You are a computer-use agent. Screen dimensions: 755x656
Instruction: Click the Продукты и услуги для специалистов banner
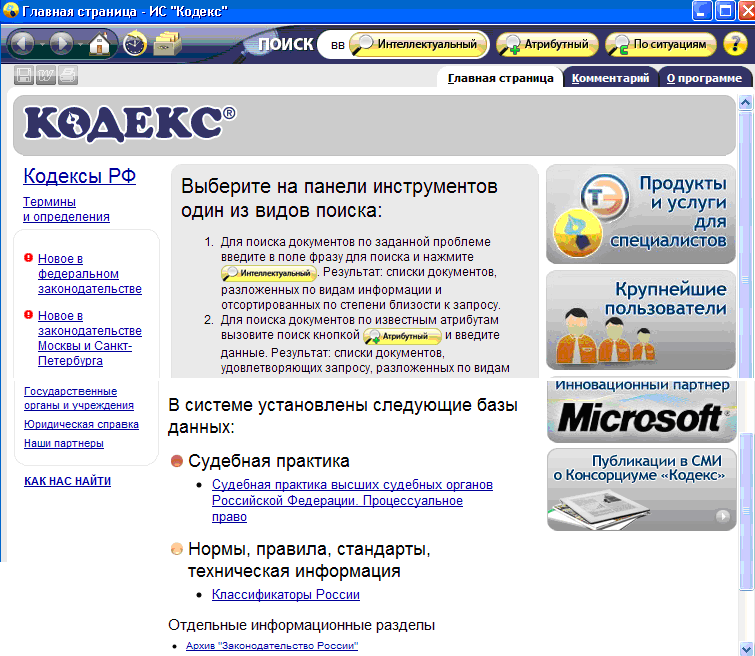pyautogui.click(x=641, y=214)
